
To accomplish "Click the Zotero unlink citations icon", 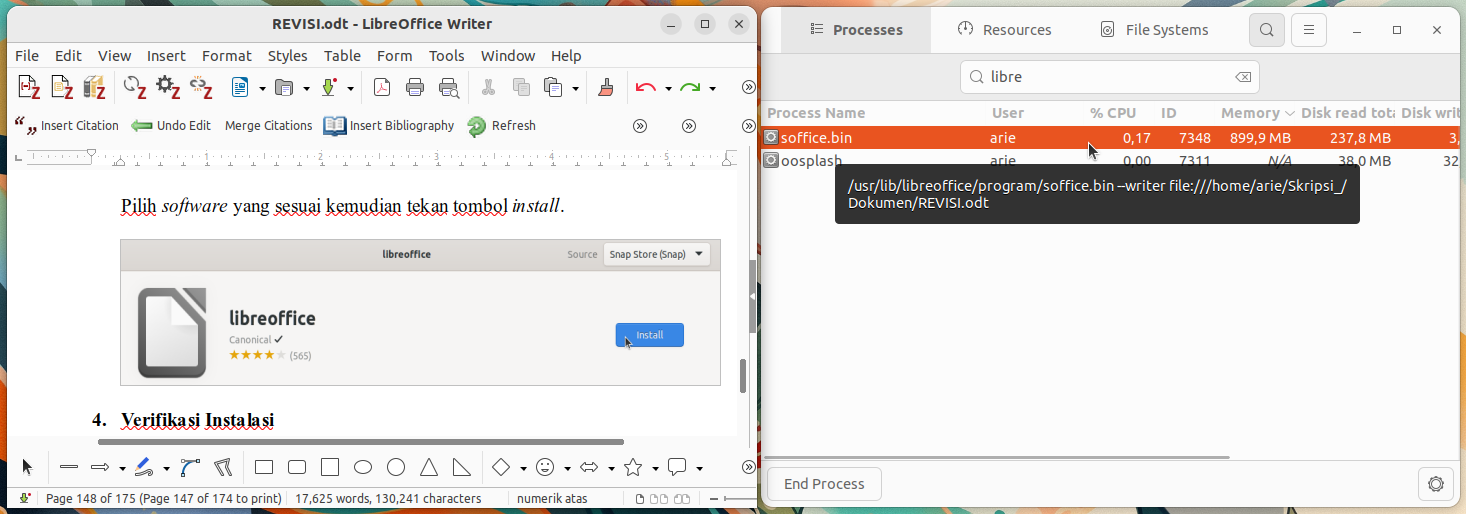I will (201, 88).
